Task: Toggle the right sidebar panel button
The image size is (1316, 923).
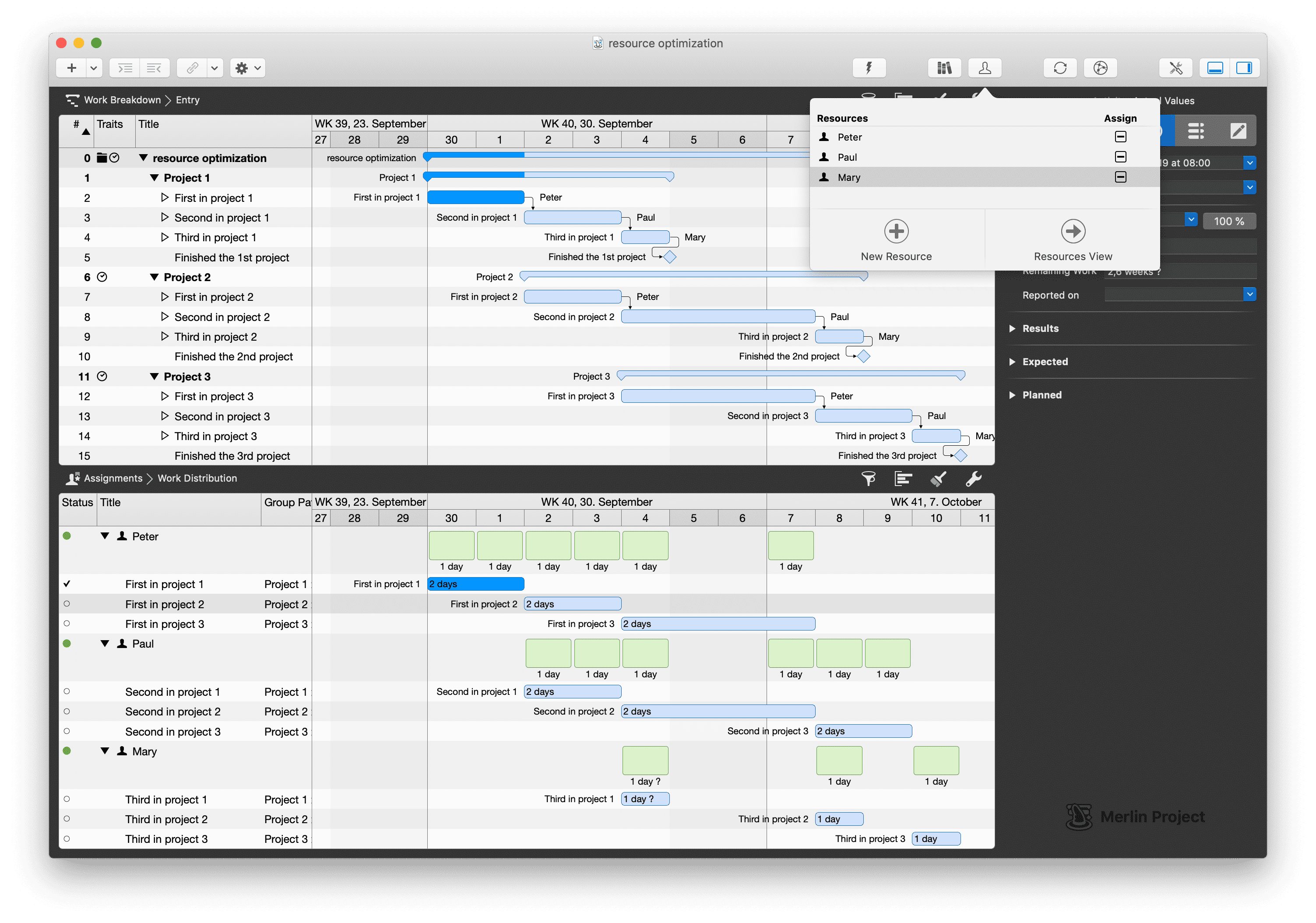Action: pyautogui.click(x=1245, y=67)
